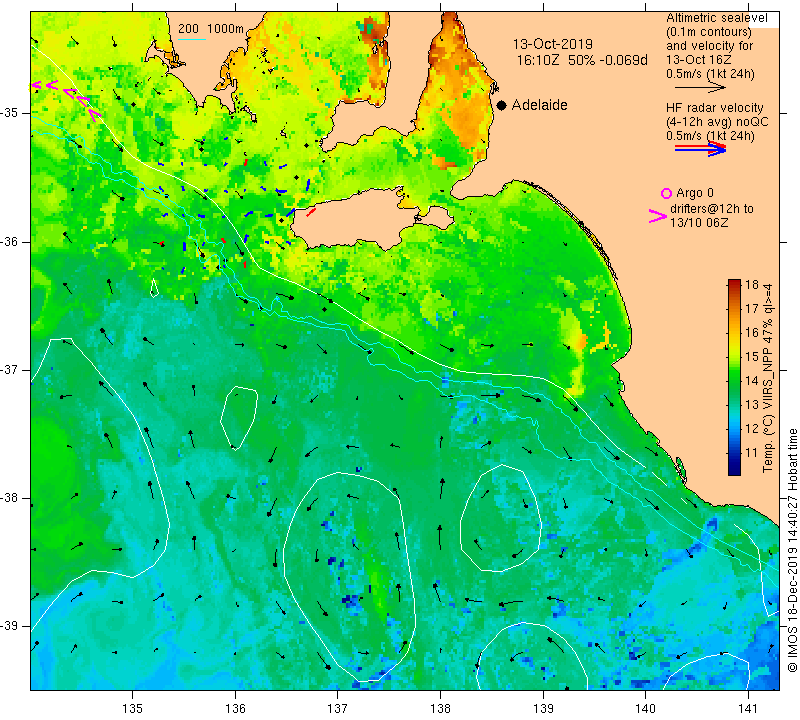
Task: Click the 'Temp. (°C) VIIRS_NPP' scale title
Action: click(768, 378)
